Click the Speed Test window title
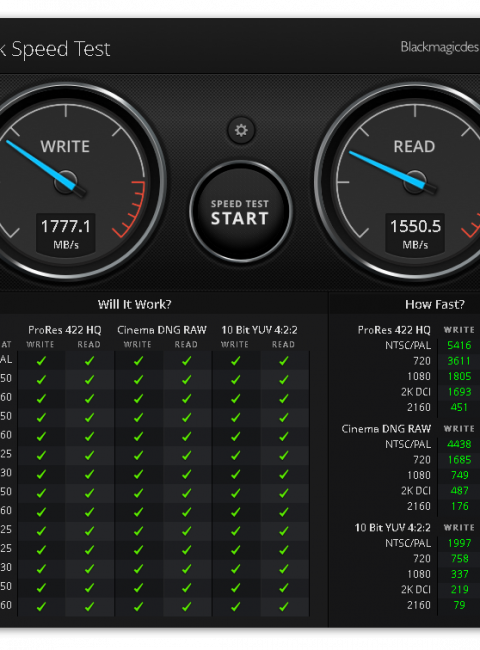The image size is (480, 650). coord(55,49)
